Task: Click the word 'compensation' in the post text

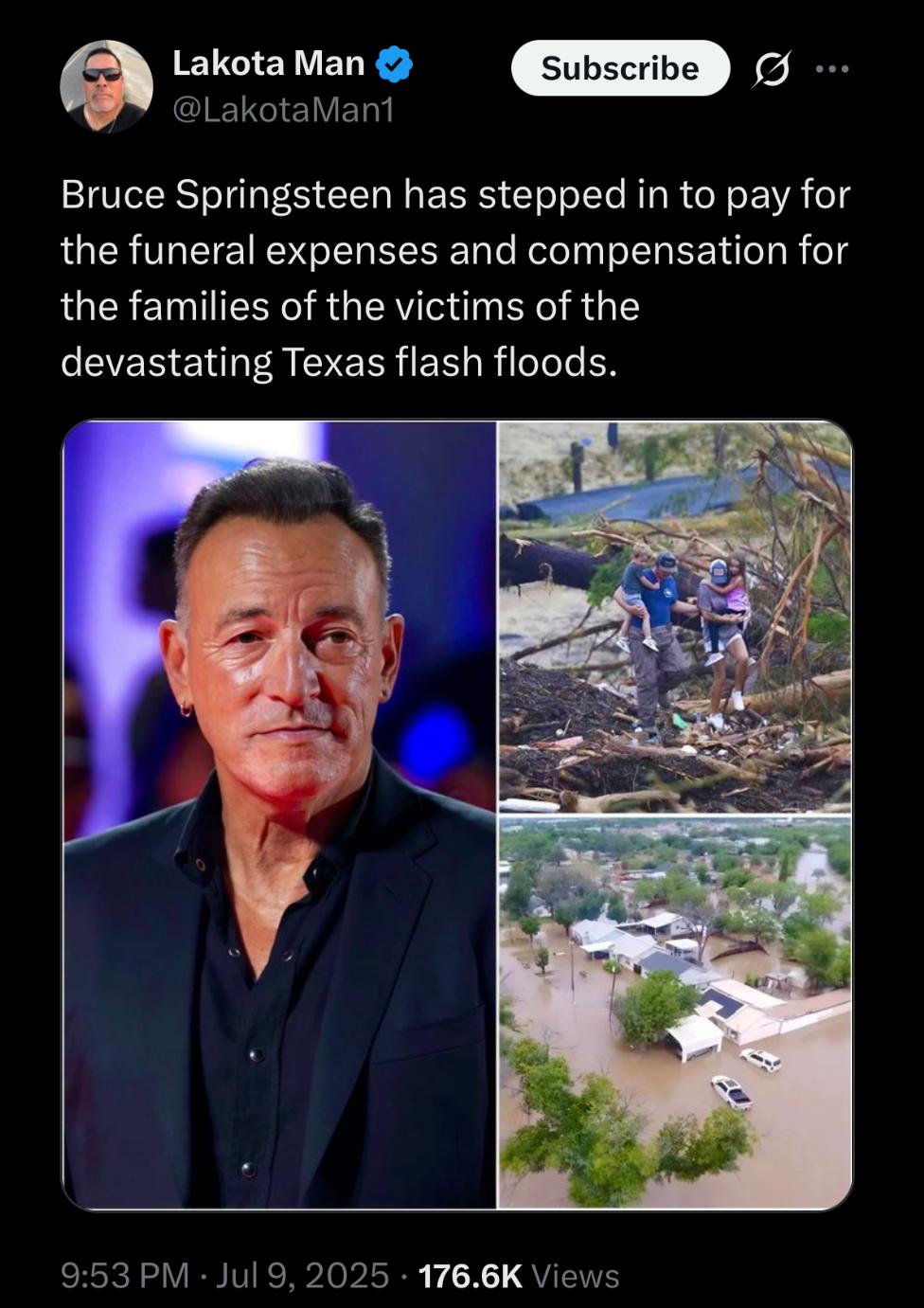Action: click(657, 251)
